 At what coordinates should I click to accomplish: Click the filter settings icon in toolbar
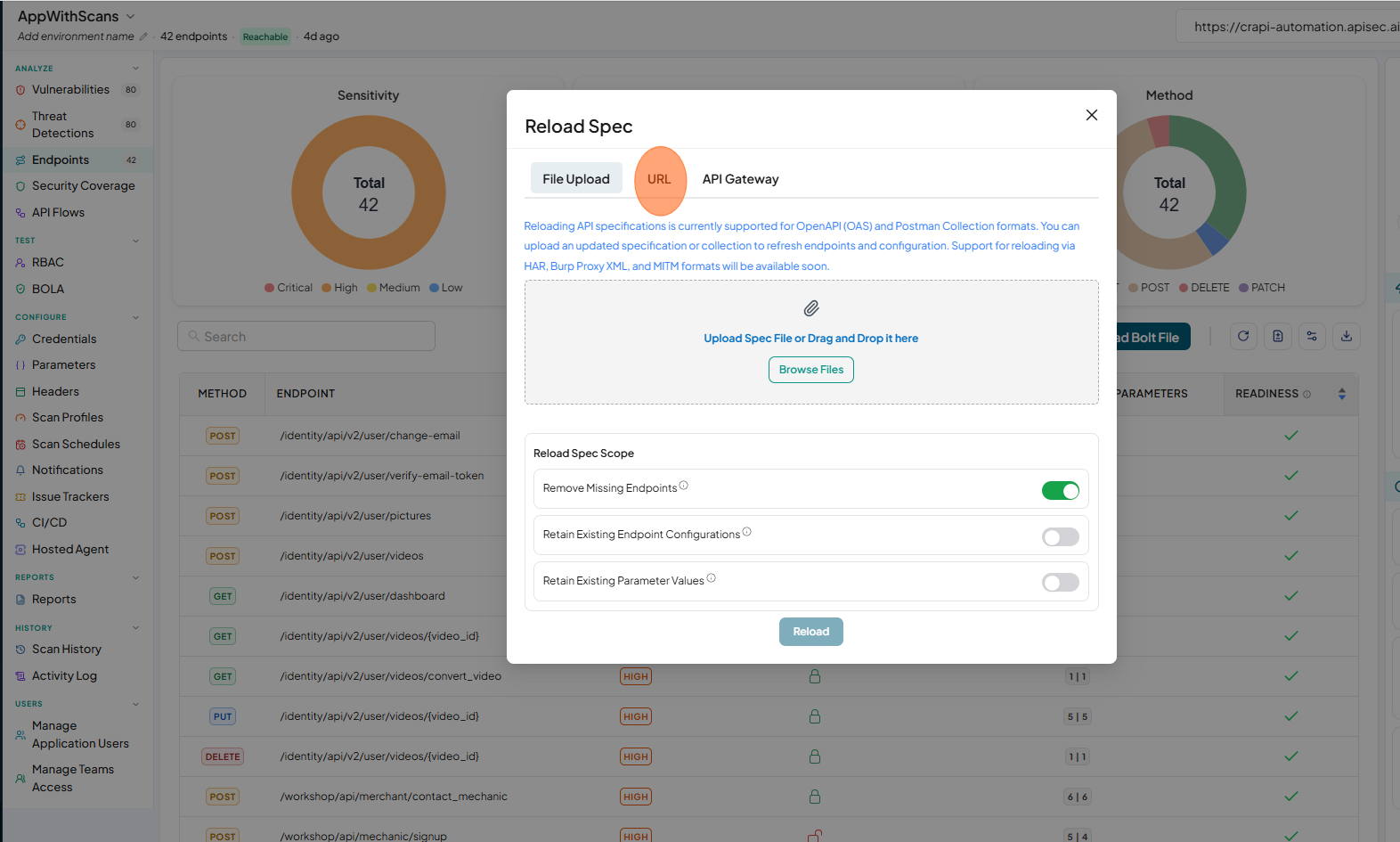pyautogui.click(x=1312, y=336)
